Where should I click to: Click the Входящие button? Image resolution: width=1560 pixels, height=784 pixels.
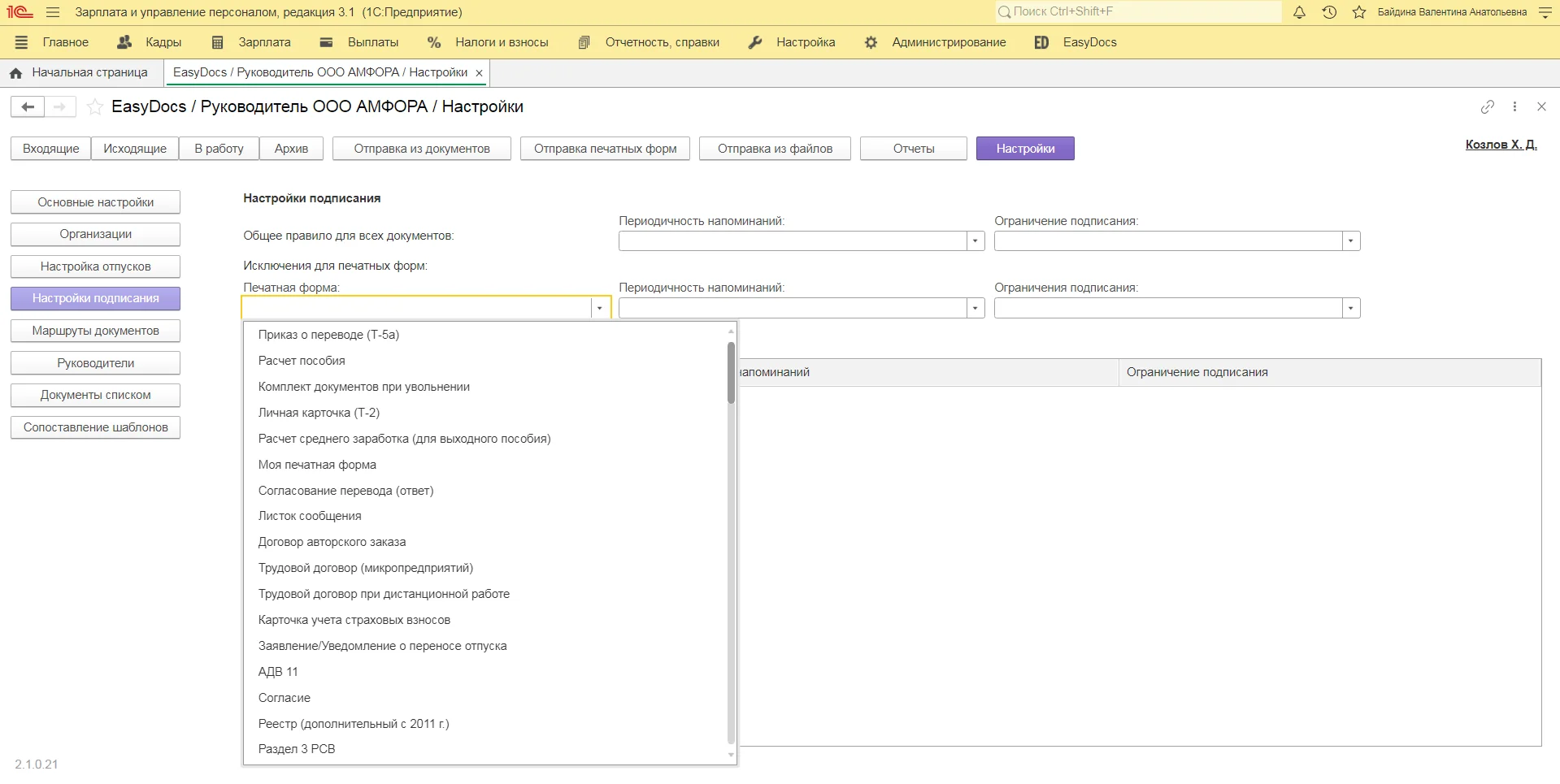pyautogui.click(x=50, y=149)
